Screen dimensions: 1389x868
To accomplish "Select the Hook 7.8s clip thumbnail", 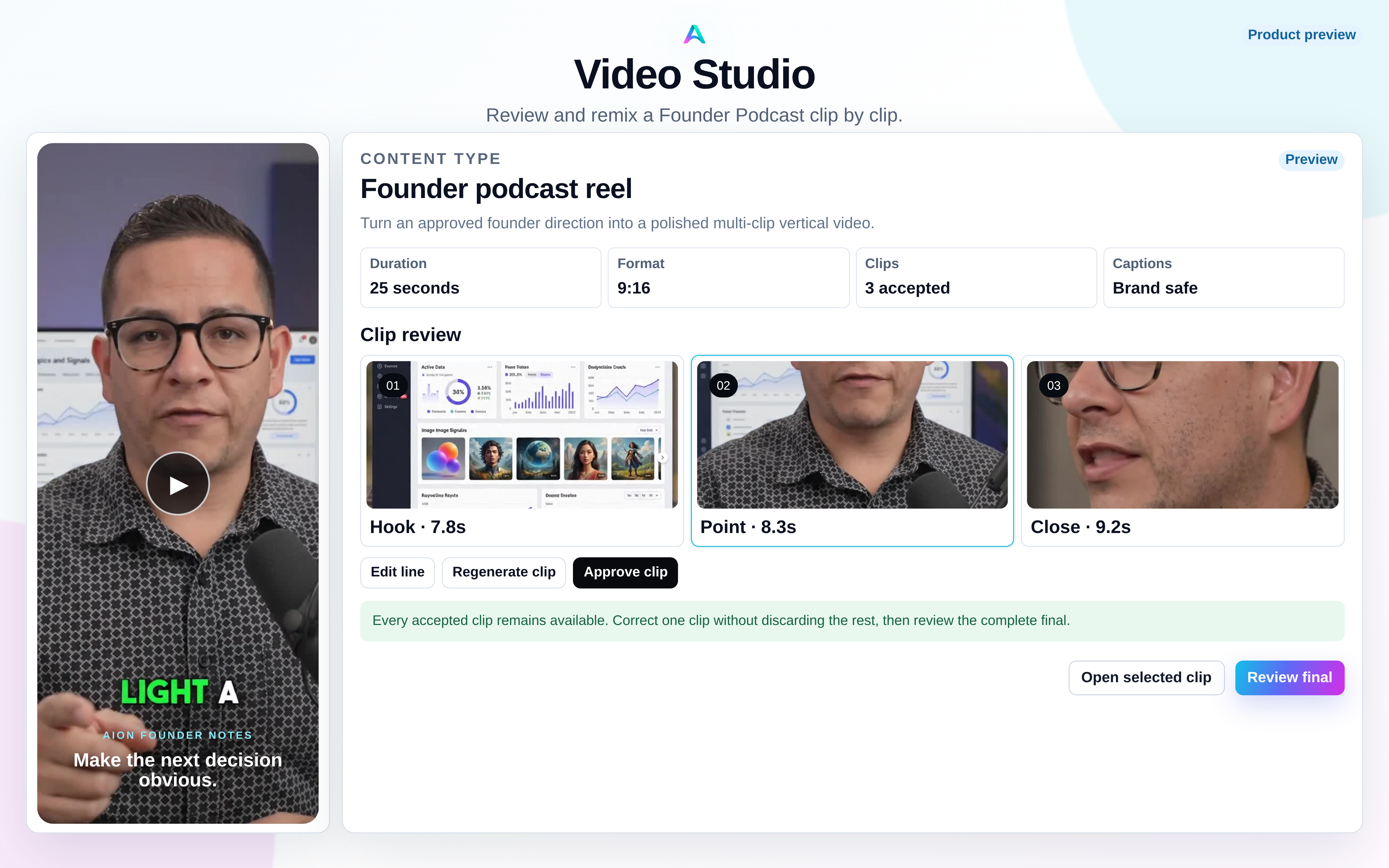I will (x=522, y=435).
